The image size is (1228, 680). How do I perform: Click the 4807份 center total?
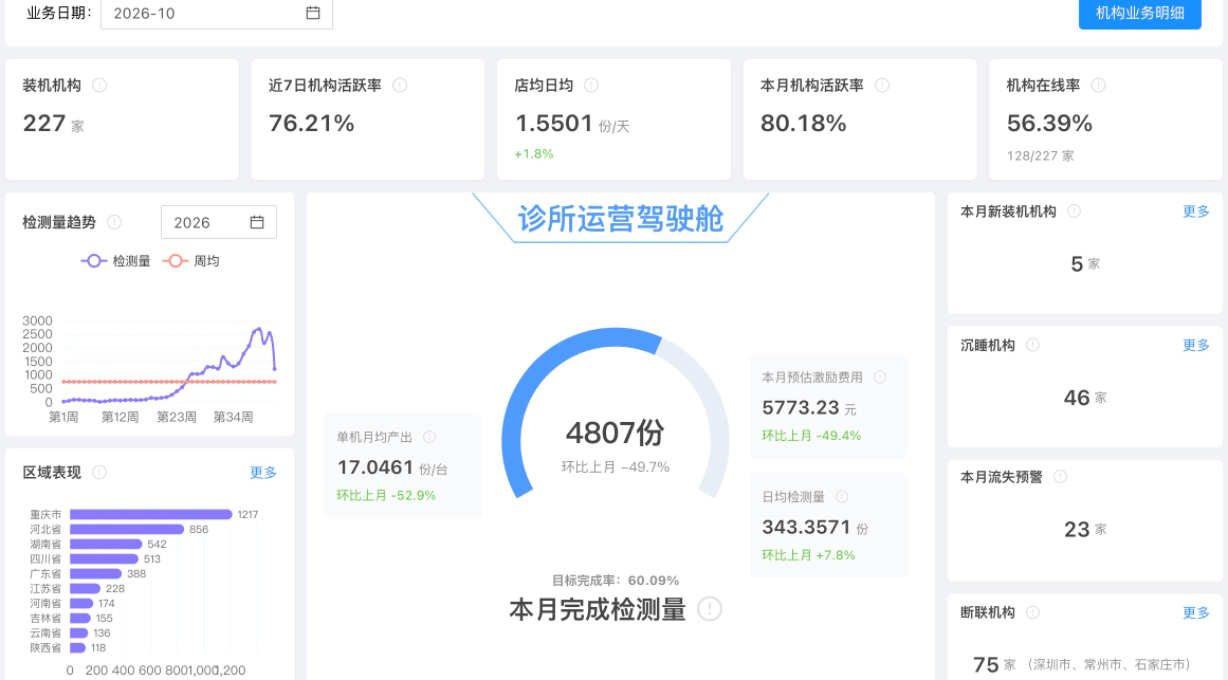615,433
